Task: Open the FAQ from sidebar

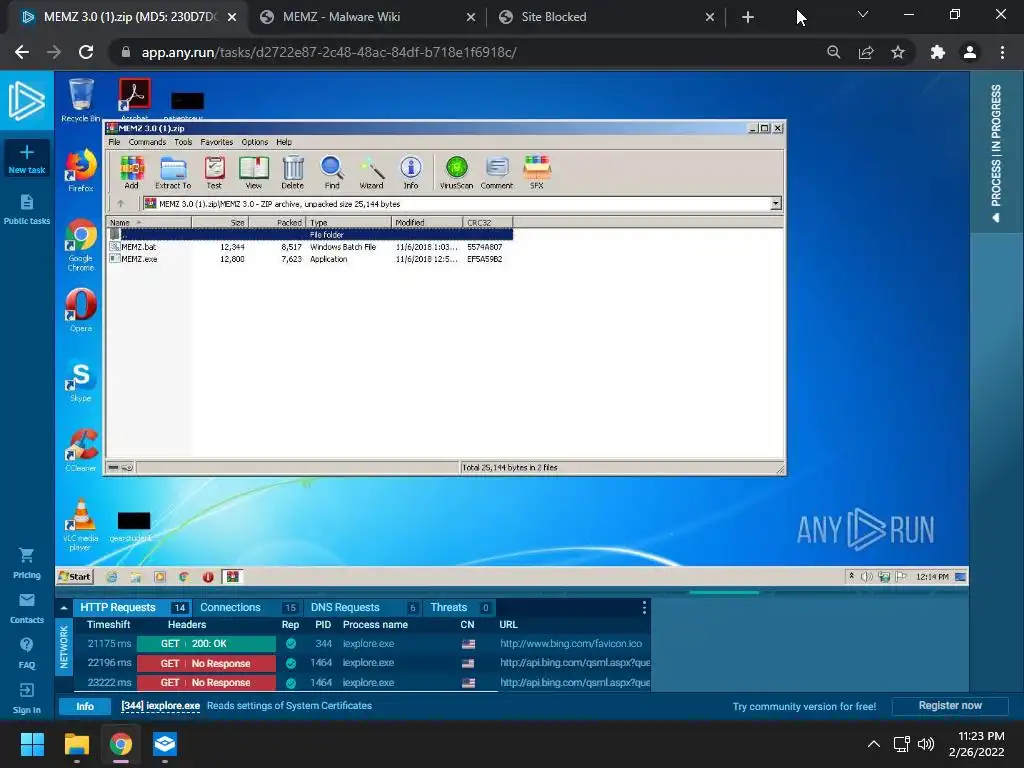Action: tap(27, 653)
